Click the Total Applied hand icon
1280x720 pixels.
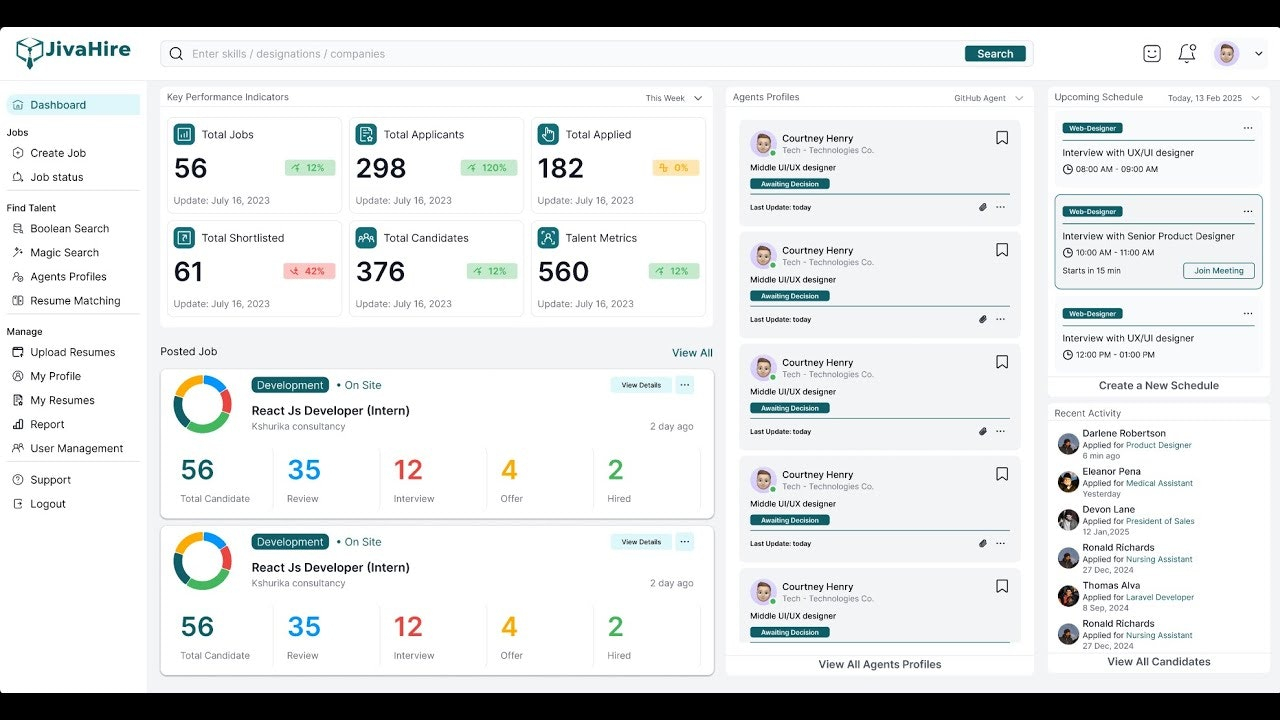coord(548,134)
